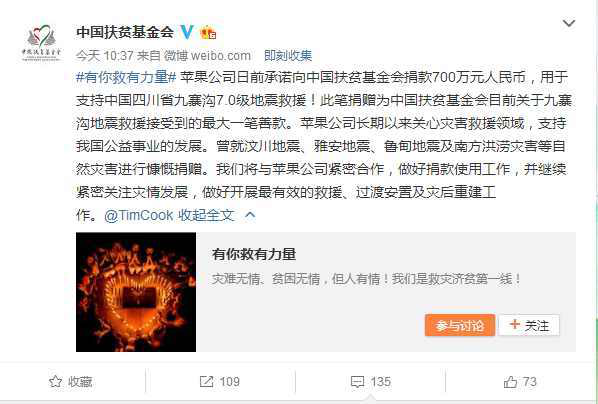
Task: Open the post options chevron menu
Action: tap(569, 24)
